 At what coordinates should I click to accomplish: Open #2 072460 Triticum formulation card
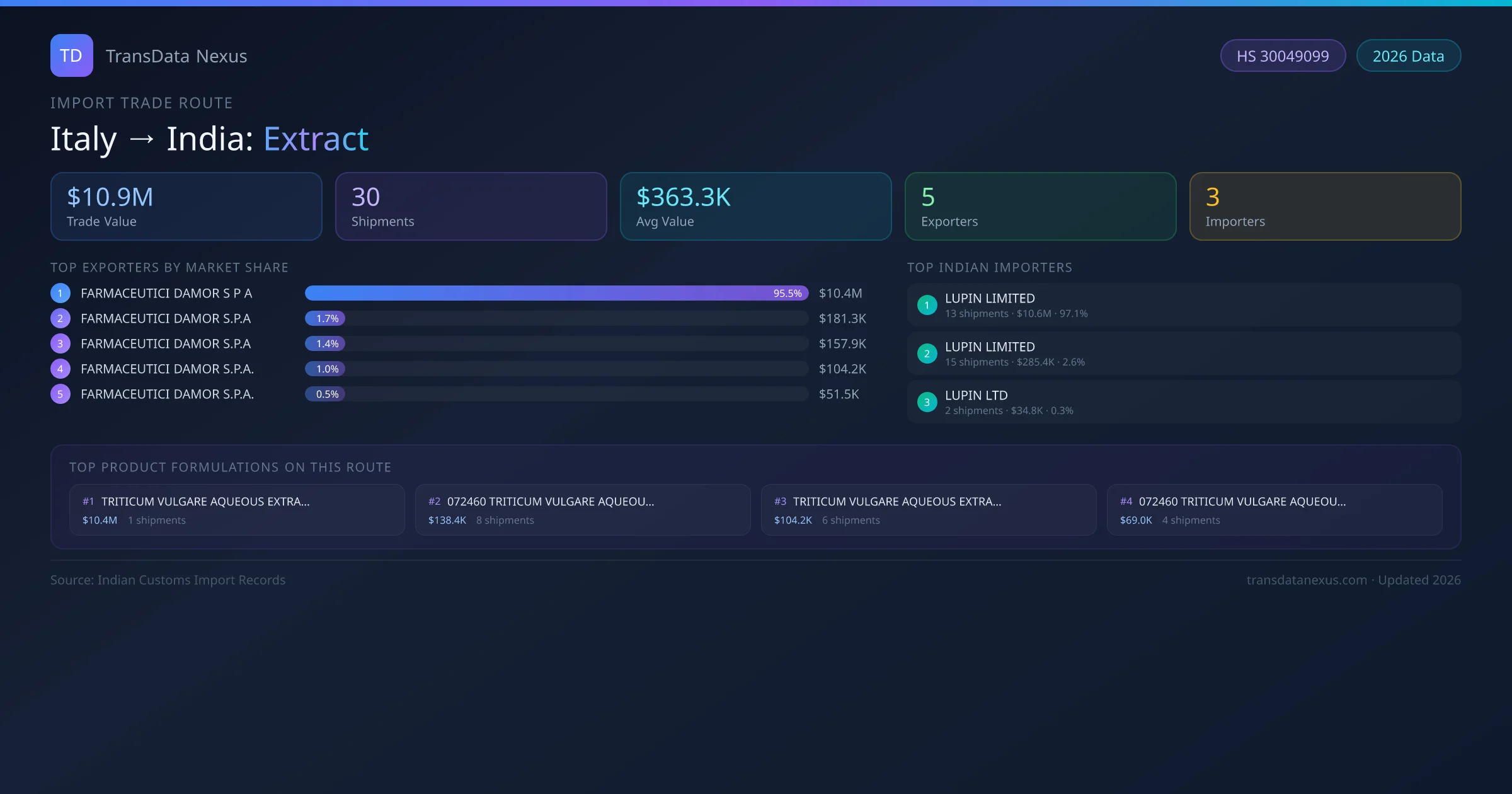[x=583, y=510]
